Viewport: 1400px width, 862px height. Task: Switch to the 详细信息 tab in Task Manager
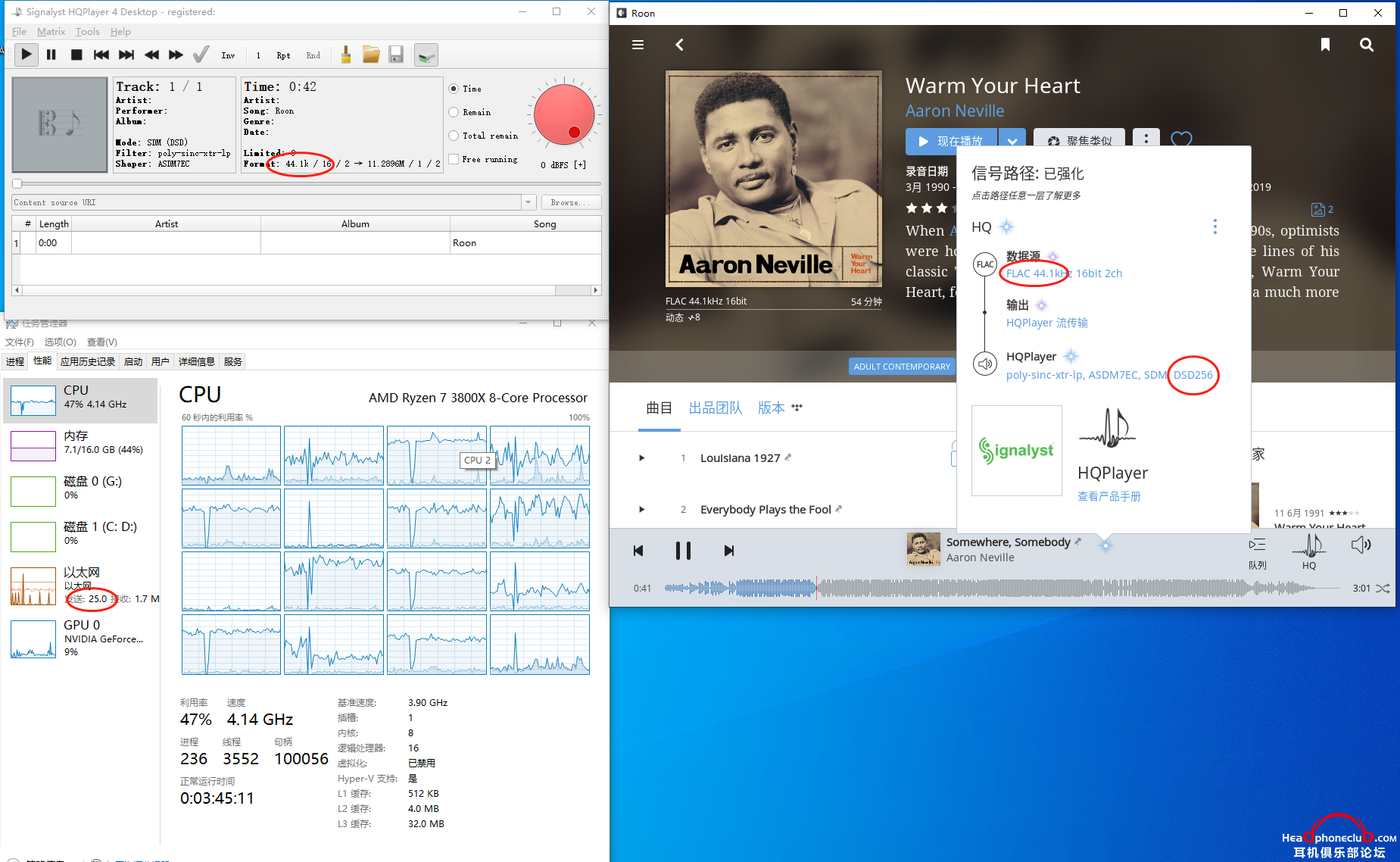click(x=196, y=361)
